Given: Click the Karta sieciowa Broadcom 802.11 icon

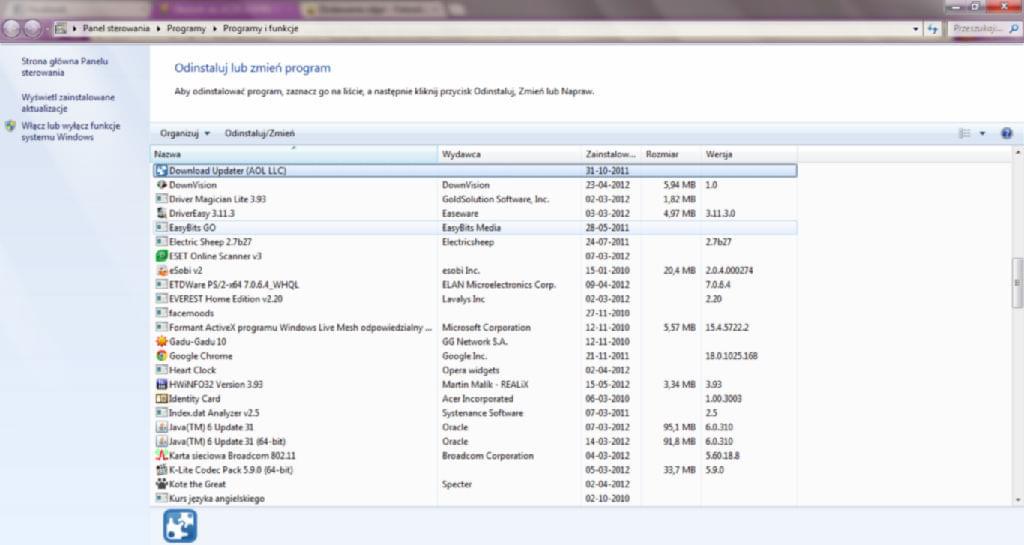Looking at the screenshot, I should 161,456.
